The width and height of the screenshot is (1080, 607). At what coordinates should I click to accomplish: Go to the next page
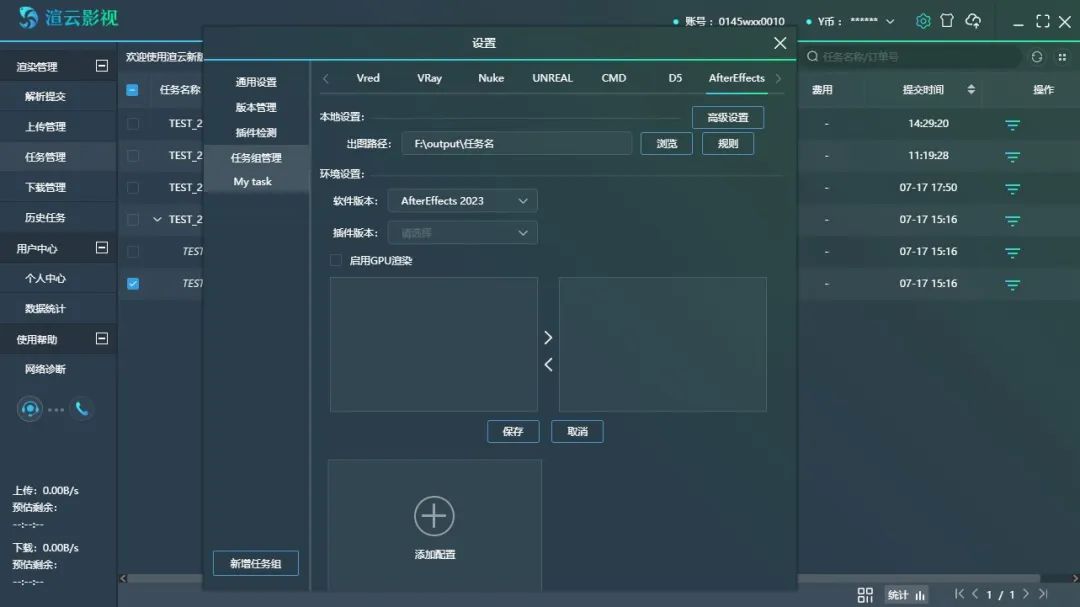tap(1026, 593)
